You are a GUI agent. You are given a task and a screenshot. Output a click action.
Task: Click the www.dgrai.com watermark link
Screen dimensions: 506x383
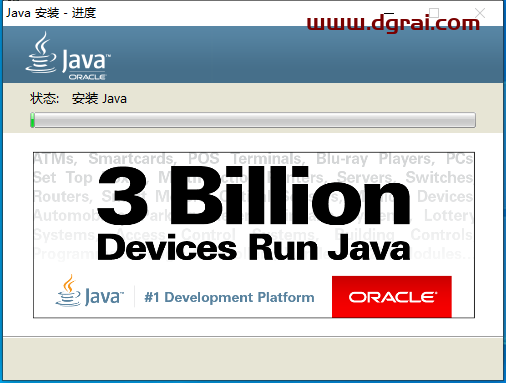(393, 23)
